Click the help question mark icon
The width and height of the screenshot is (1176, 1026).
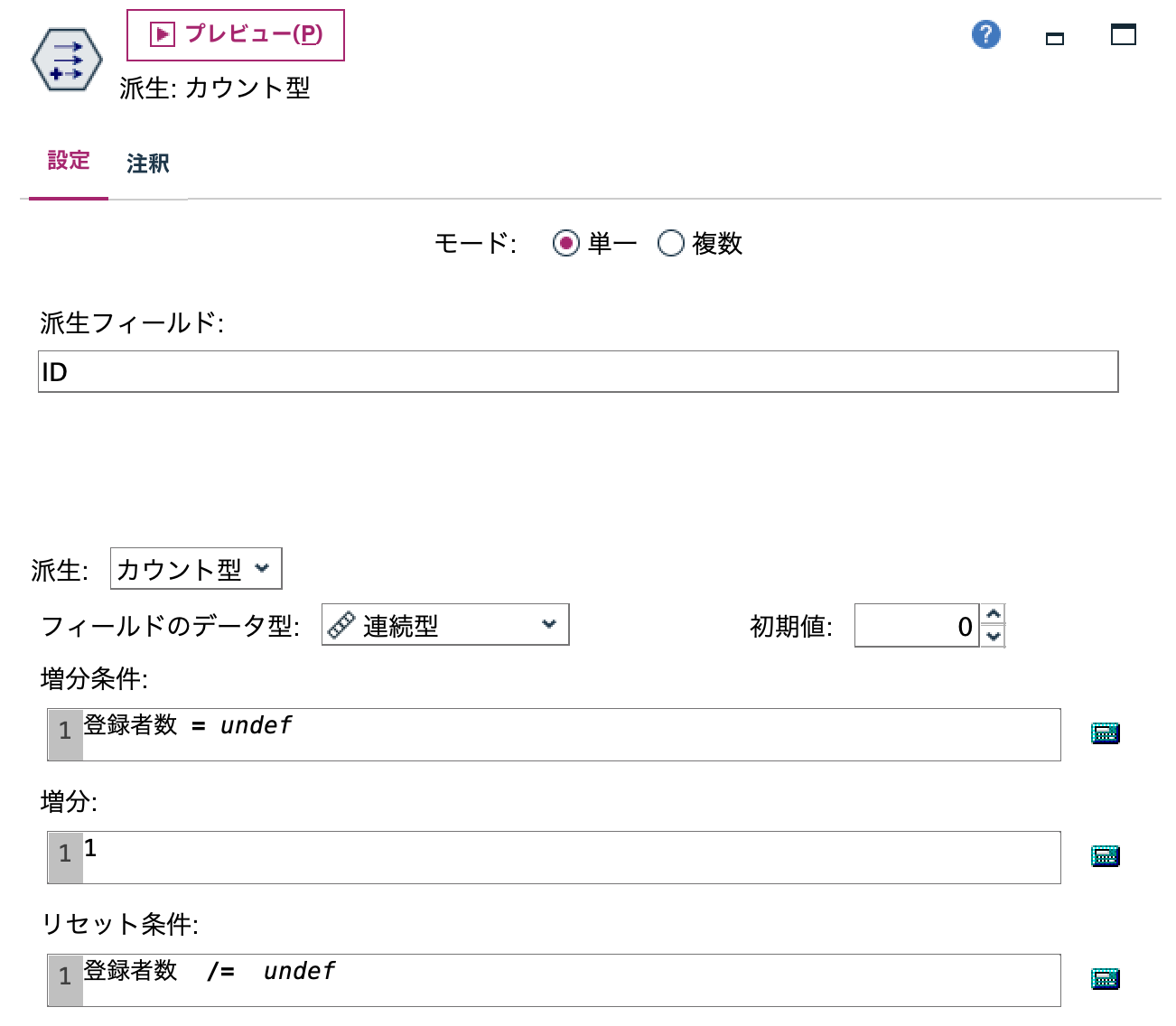986,35
